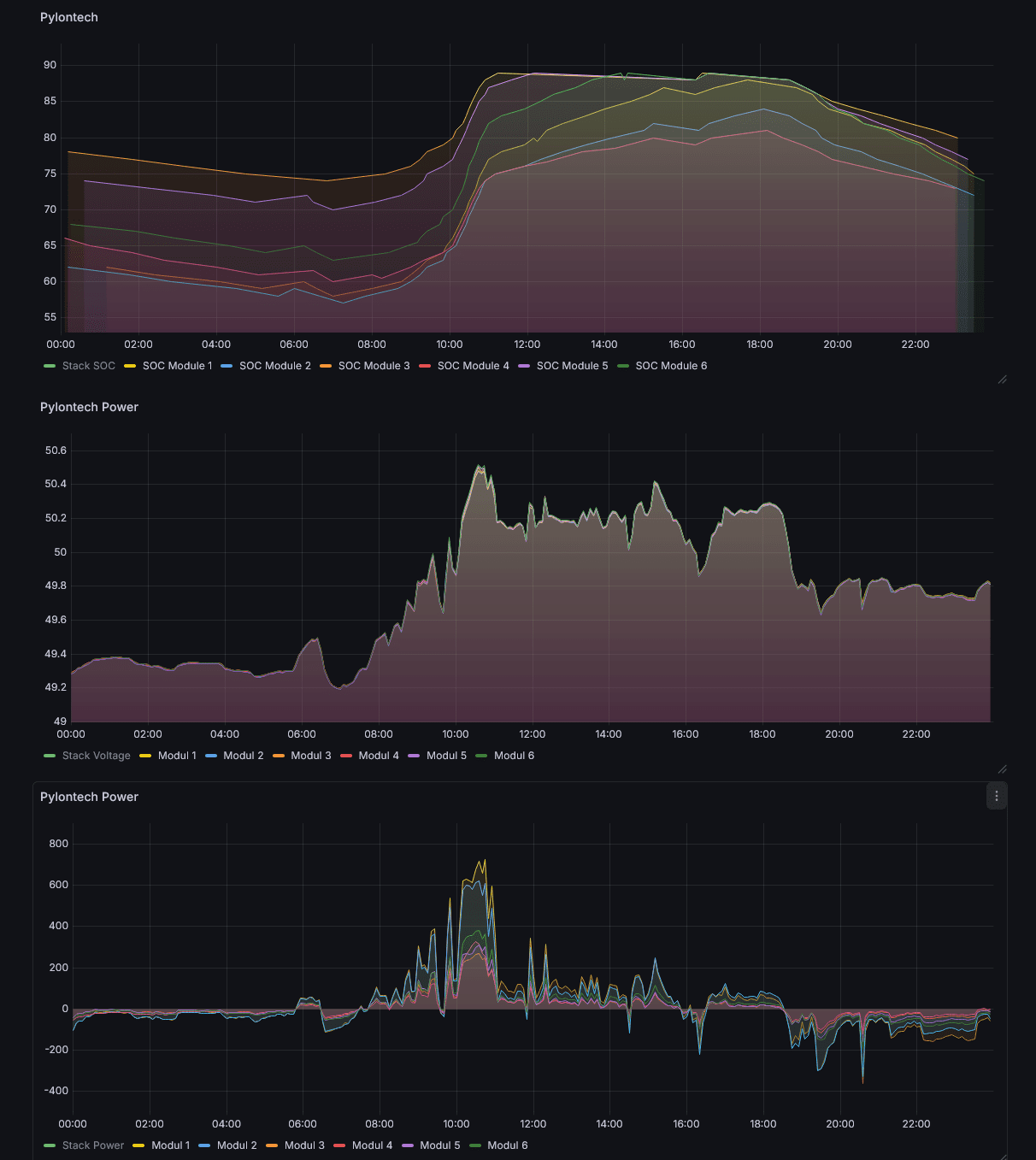This screenshot has height=1160, width=1036.
Task: Click Modul 5 label in Stack Voltage legend
Action: (x=446, y=756)
